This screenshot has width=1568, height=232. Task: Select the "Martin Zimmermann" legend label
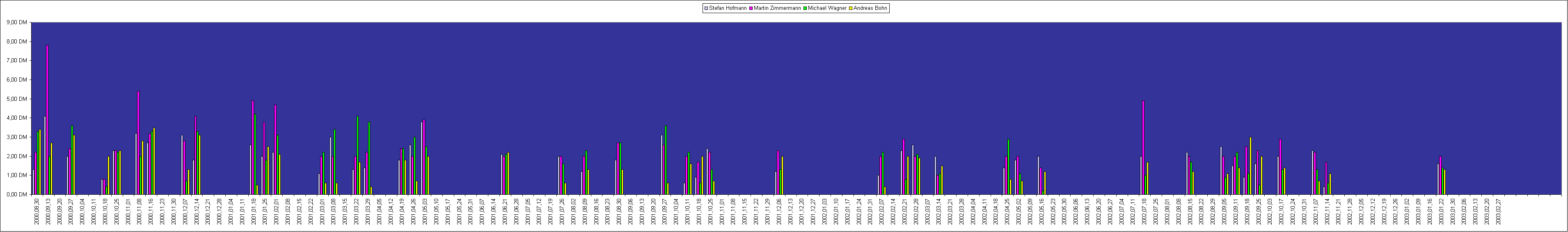point(777,9)
